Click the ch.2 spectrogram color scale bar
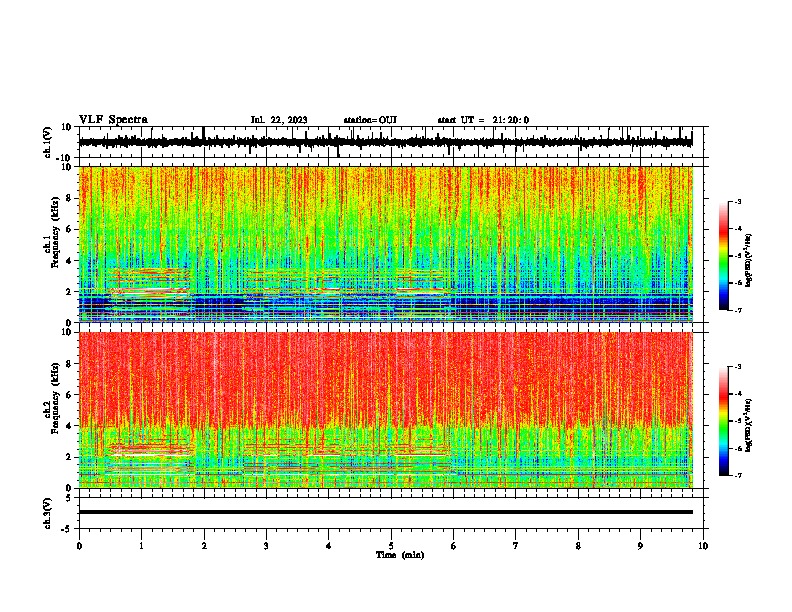 pyautogui.click(x=724, y=421)
